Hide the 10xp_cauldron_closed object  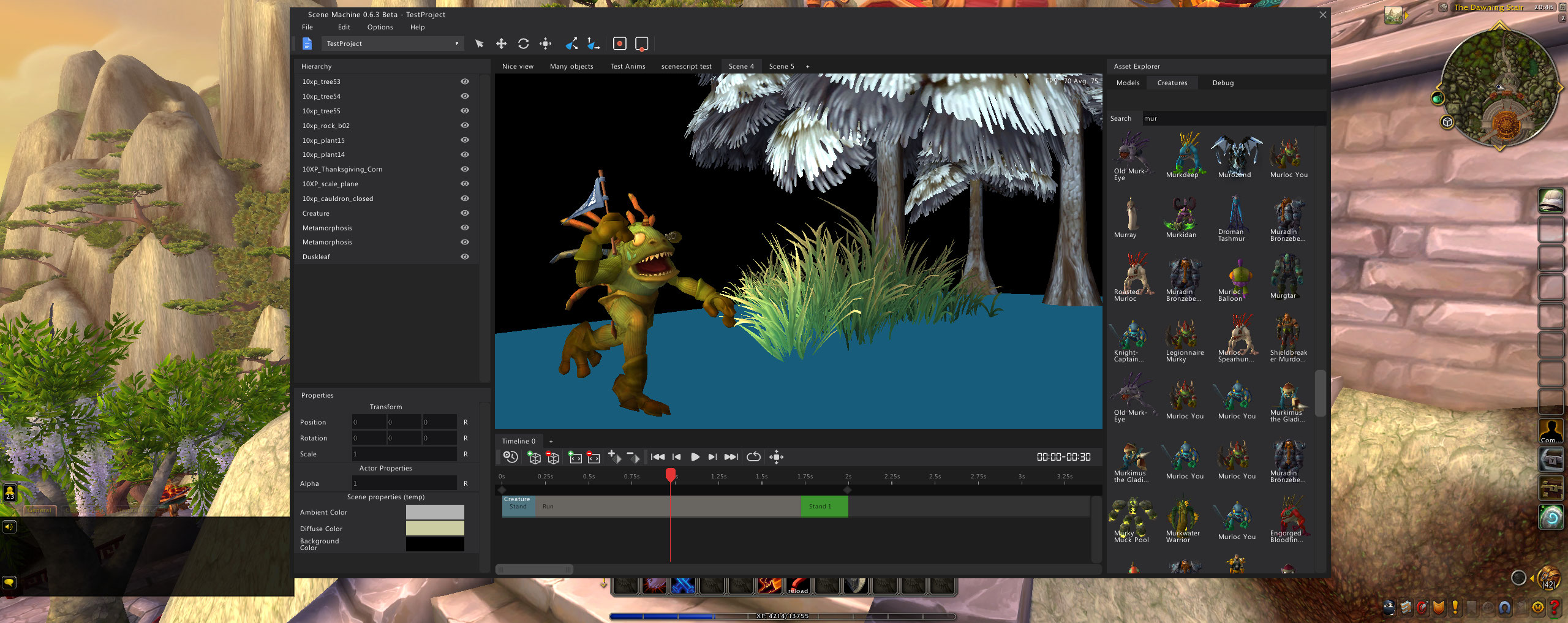point(465,198)
